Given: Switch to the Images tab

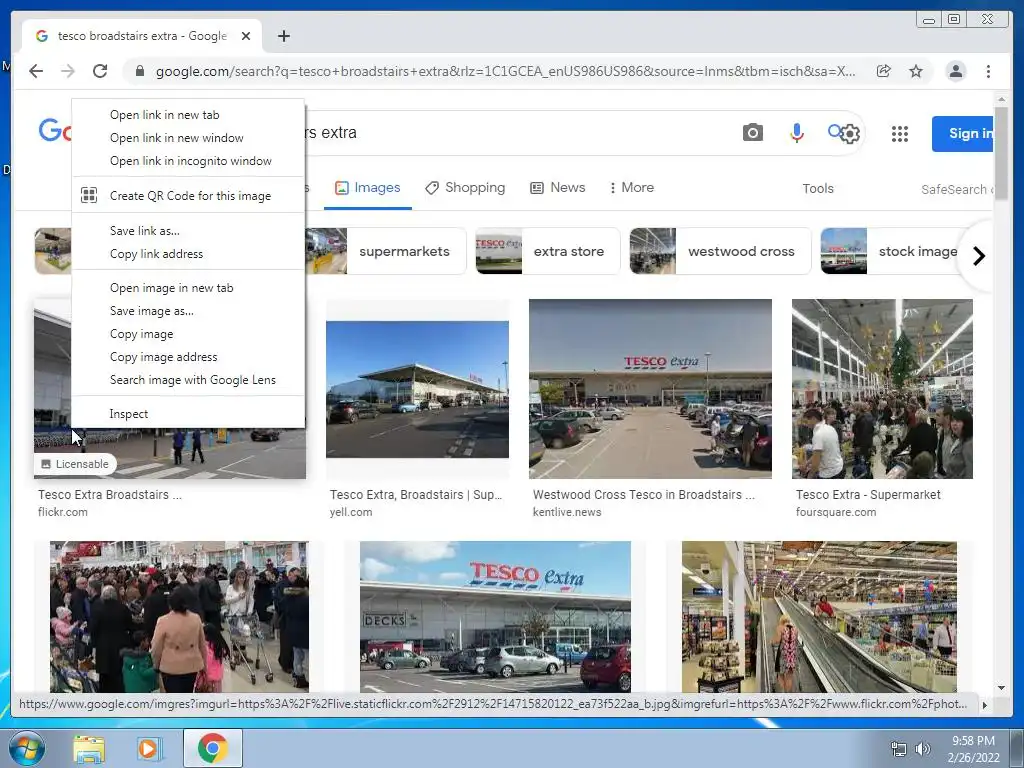Looking at the screenshot, I should [368, 188].
